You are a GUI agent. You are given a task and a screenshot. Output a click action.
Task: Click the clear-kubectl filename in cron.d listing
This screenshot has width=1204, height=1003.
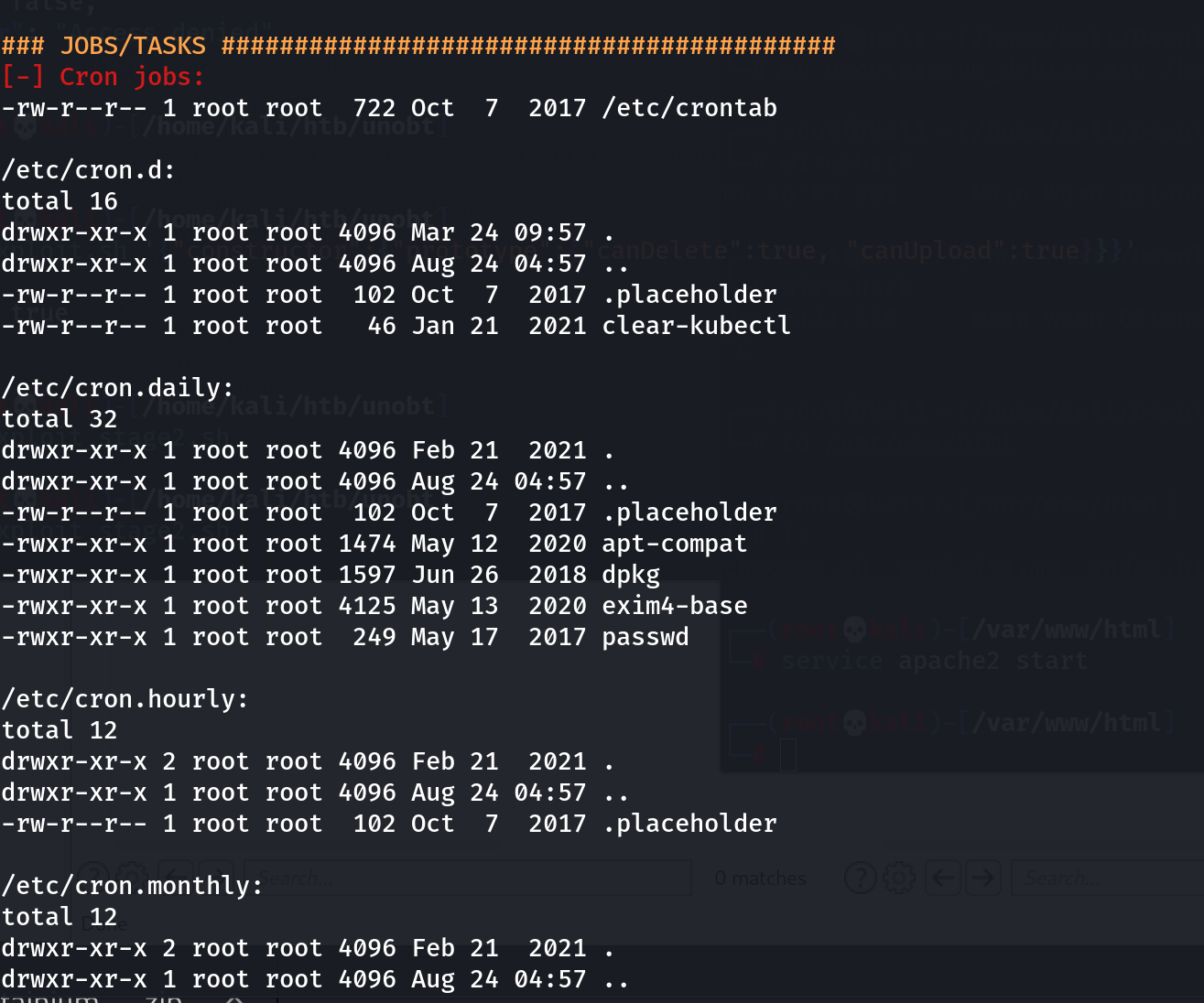click(696, 326)
